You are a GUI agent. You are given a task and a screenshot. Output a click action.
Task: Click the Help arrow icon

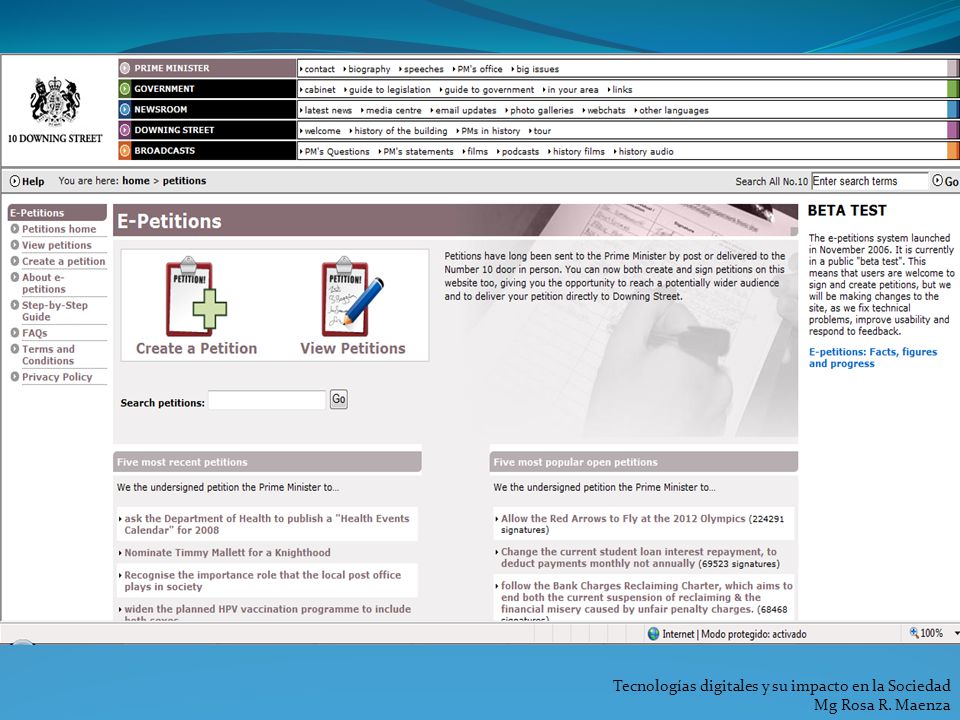coord(15,181)
